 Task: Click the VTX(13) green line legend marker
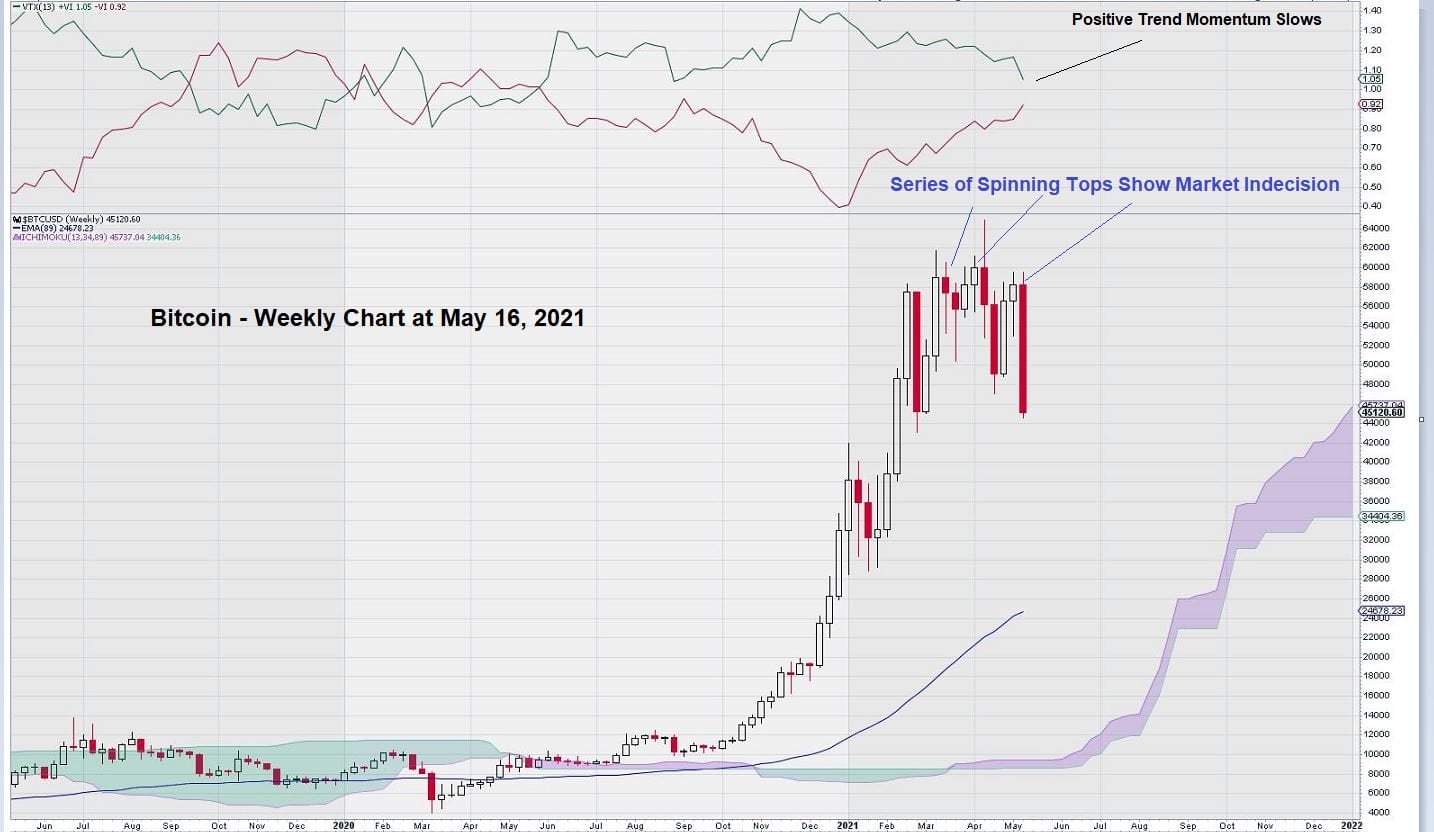click(x=16, y=6)
